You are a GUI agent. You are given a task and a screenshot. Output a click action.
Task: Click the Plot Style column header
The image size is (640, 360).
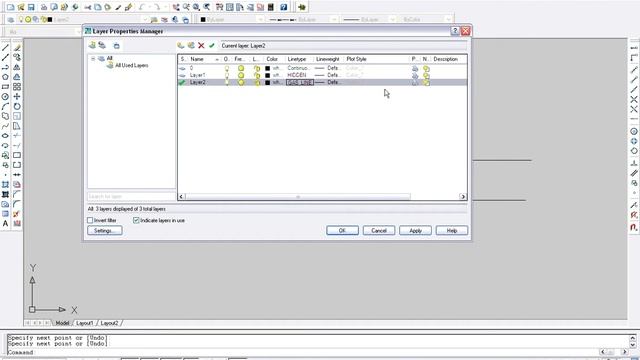(376, 59)
